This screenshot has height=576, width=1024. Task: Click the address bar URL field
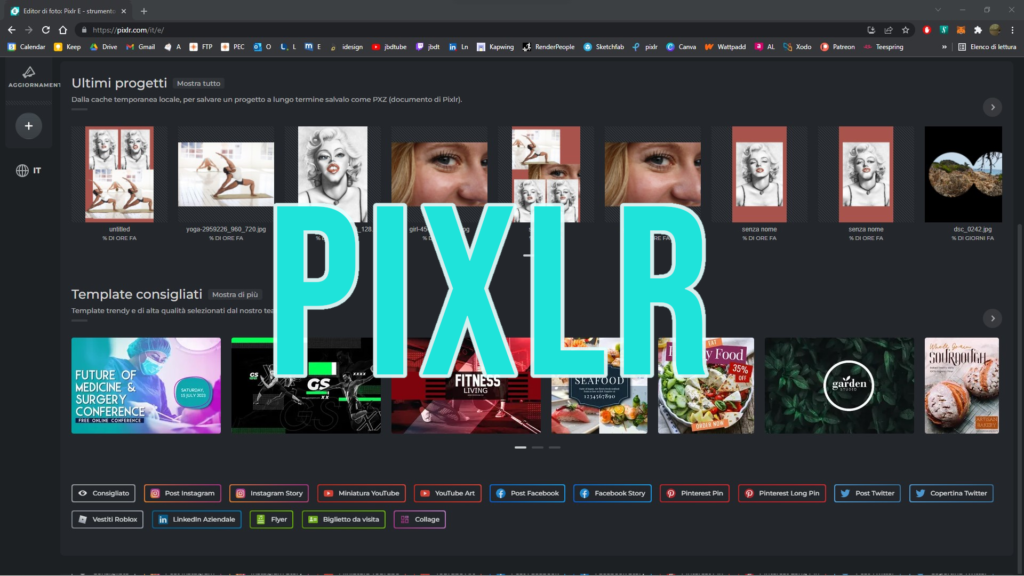point(470,30)
